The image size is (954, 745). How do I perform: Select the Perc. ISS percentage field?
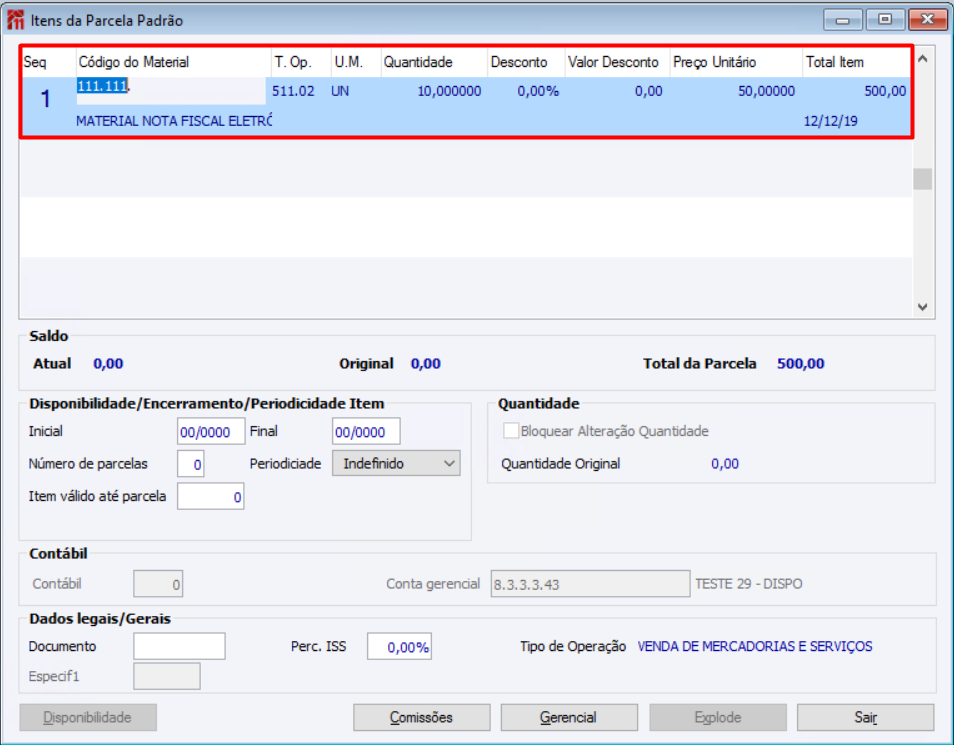tap(399, 647)
